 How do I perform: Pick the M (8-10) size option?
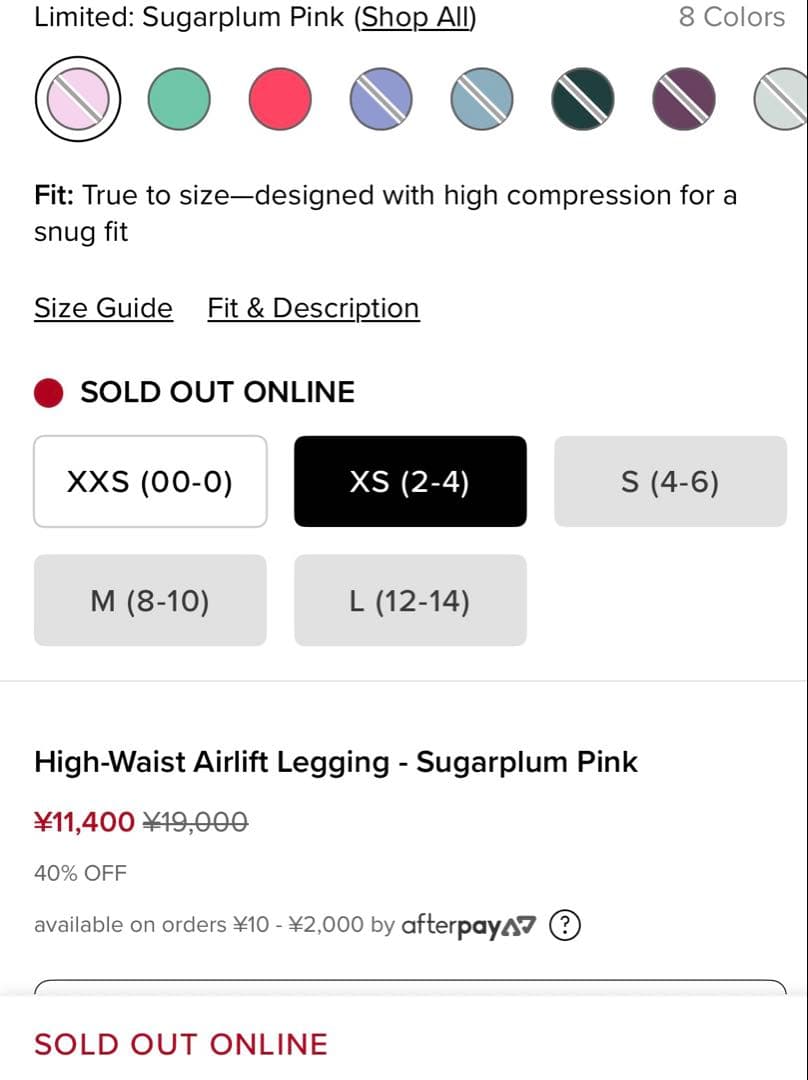click(150, 600)
